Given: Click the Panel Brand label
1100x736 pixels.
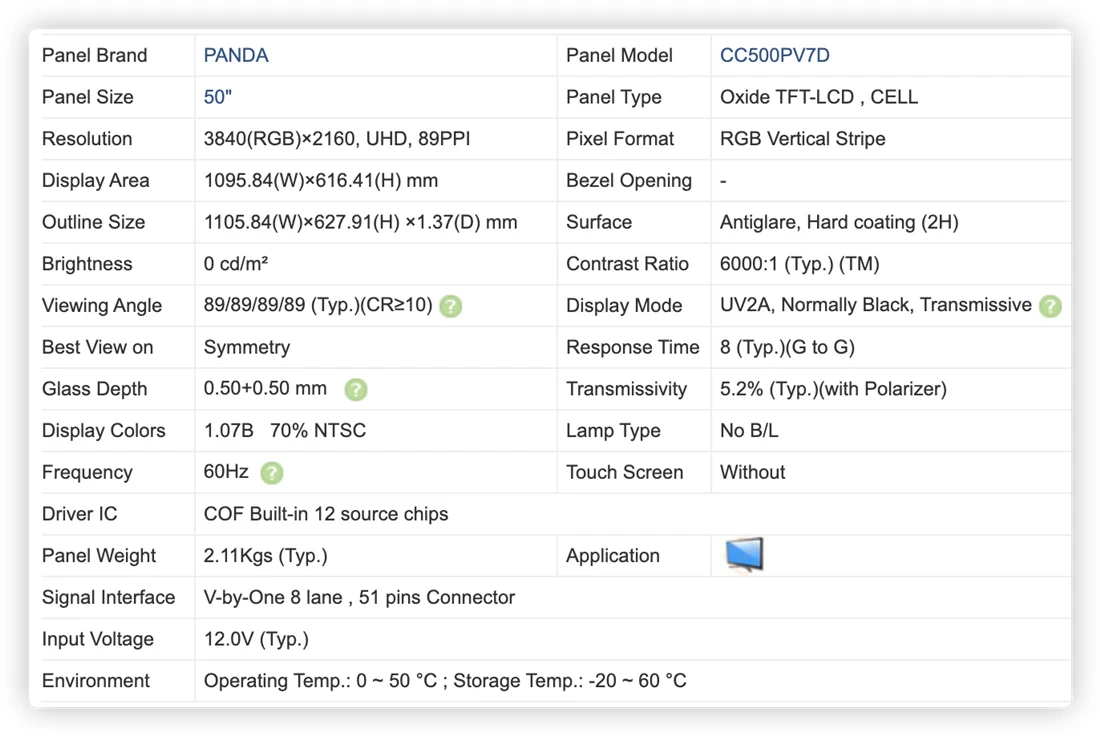Looking at the screenshot, I should pos(95,55).
